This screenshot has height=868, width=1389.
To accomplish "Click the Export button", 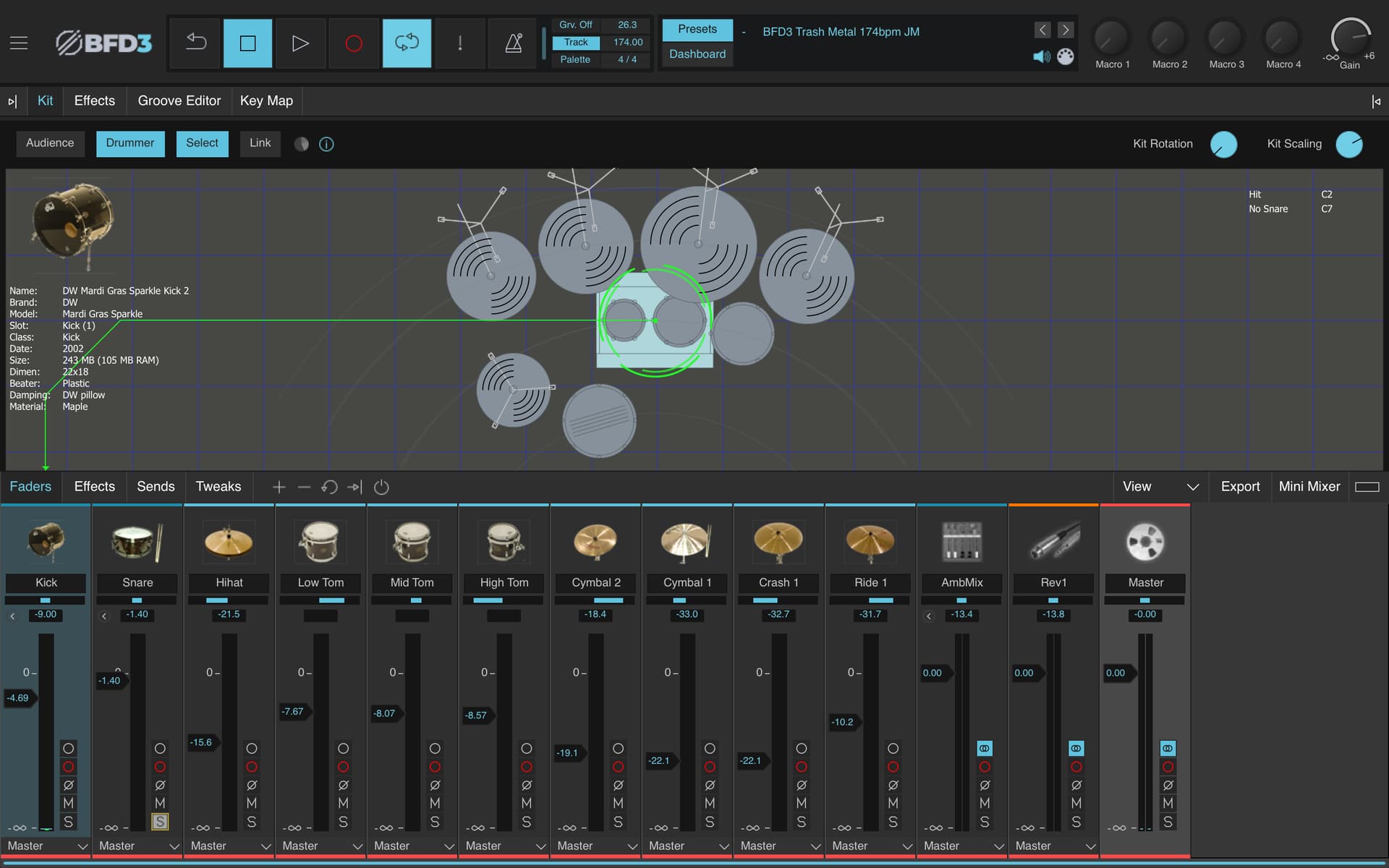I will coord(1240,487).
